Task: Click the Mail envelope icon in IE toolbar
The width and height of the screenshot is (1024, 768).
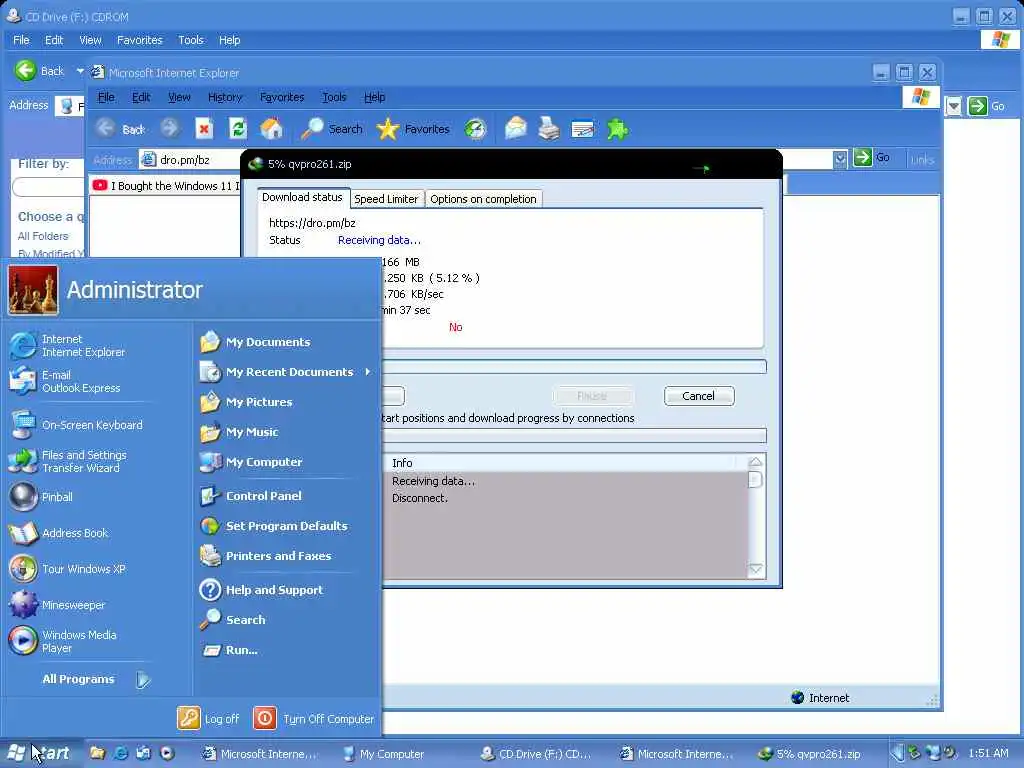Action: click(x=516, y=129)
